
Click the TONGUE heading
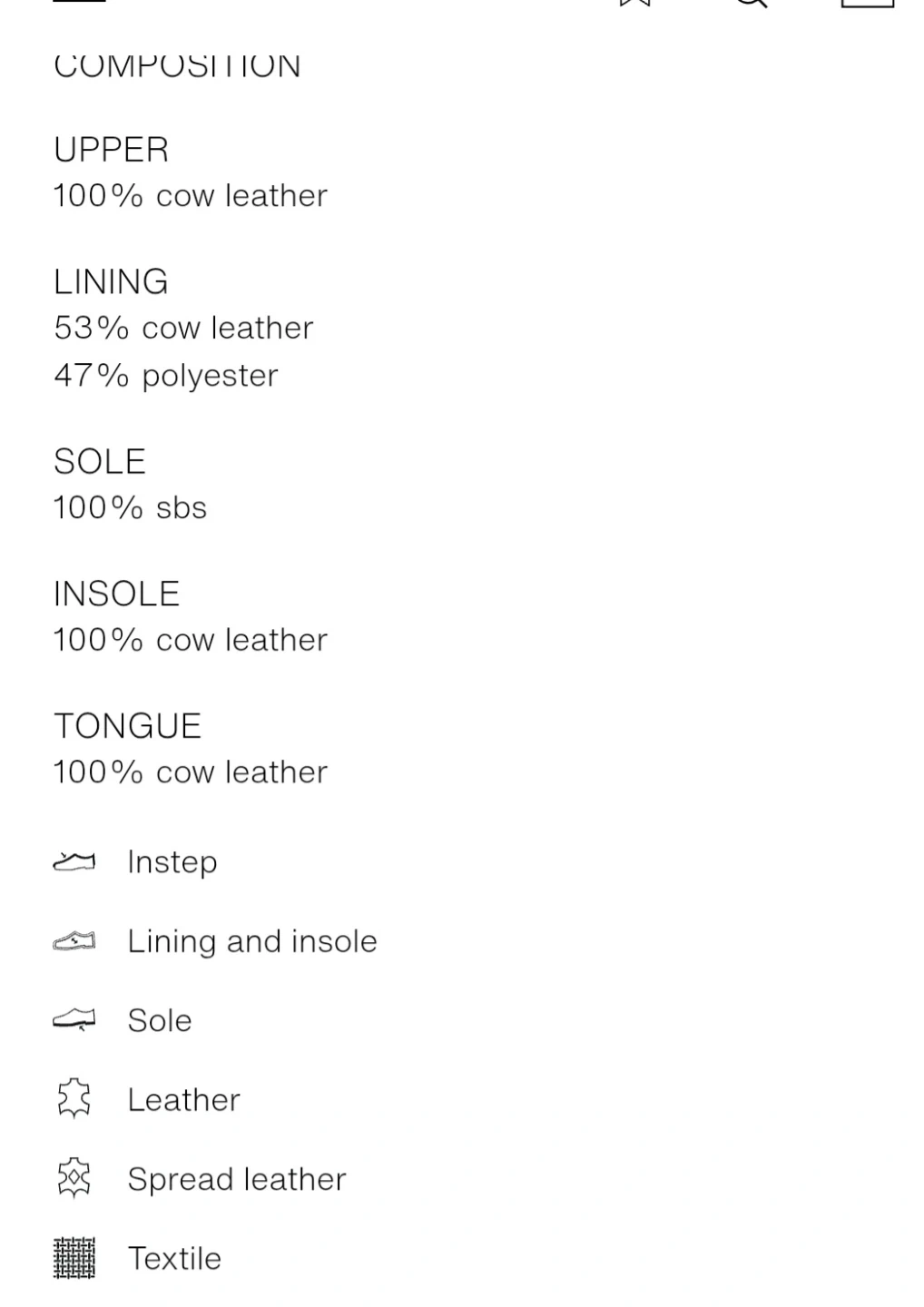[127, 726]
